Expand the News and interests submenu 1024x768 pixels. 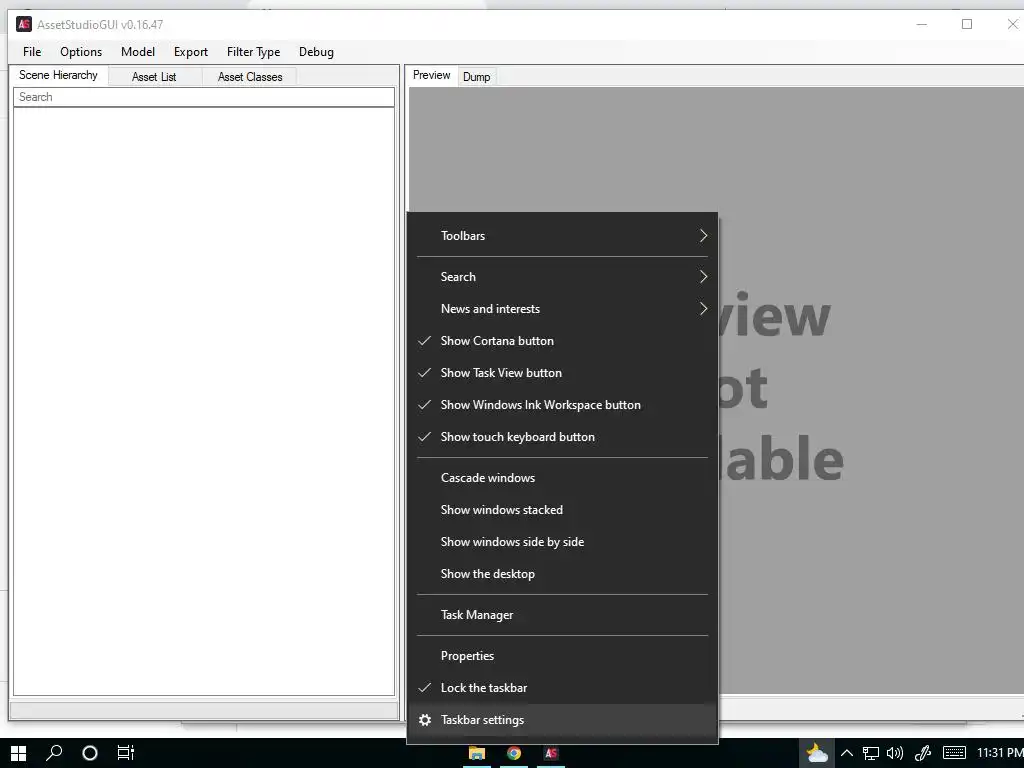click(562, 309)
